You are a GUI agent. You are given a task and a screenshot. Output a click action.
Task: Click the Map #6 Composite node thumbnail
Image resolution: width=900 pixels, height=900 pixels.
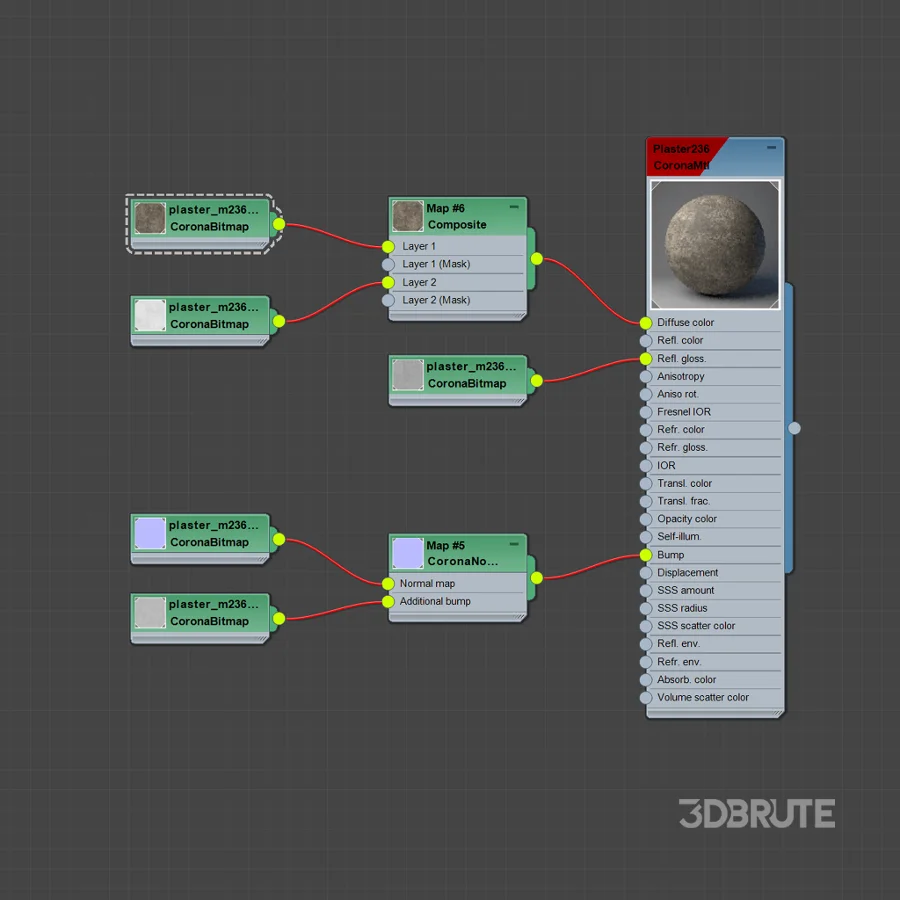point(408,216)
